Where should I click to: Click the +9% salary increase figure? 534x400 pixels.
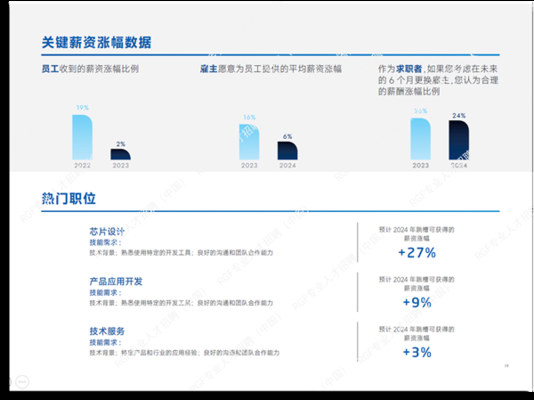(x=417, y=303)
